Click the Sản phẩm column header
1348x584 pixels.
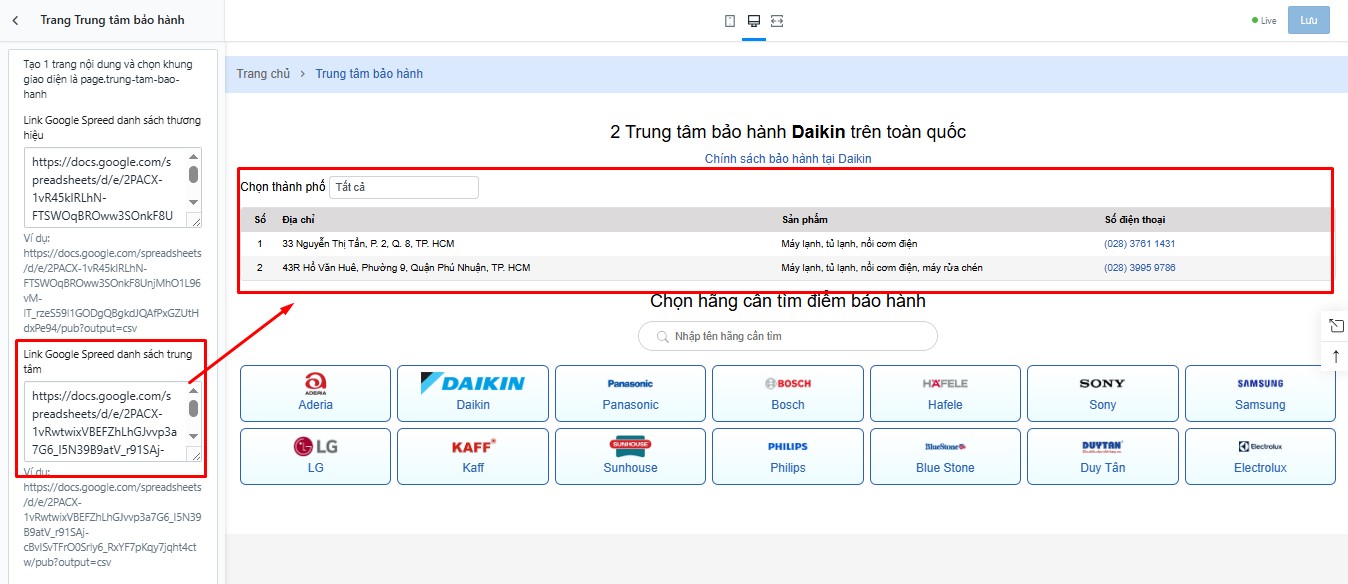(x=804, y=220)
